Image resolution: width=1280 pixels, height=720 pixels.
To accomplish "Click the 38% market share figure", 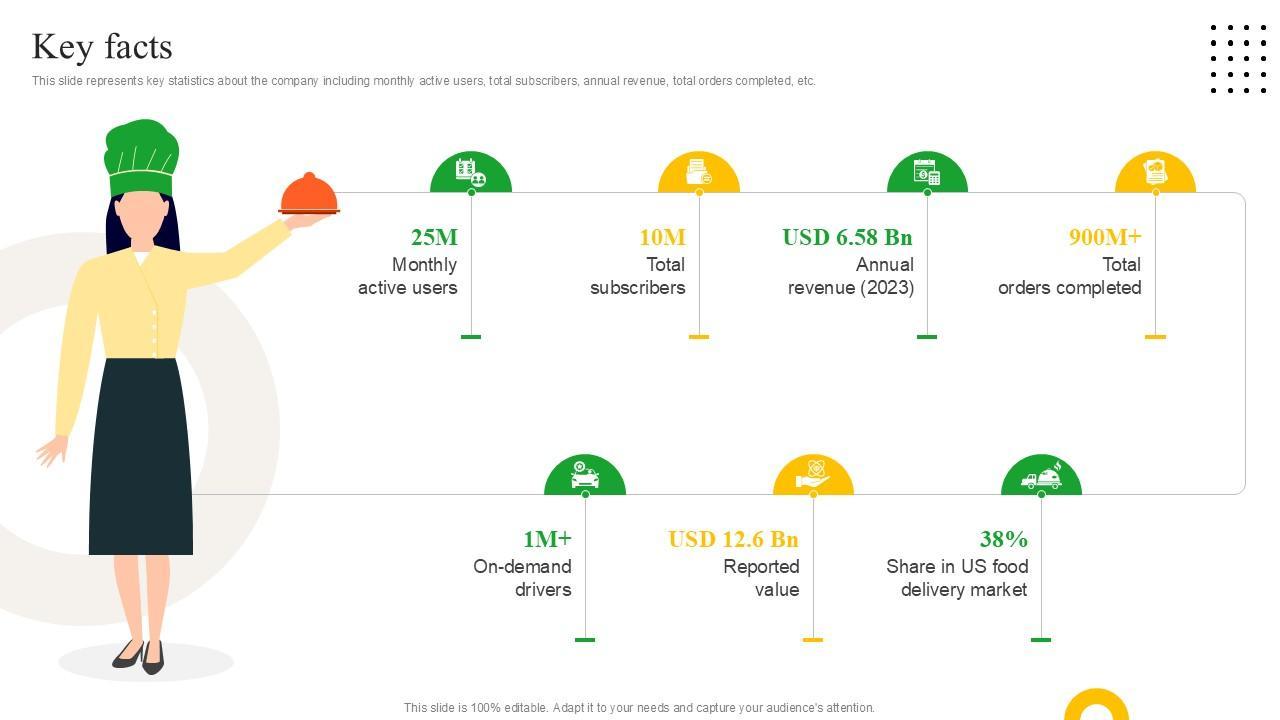I will 1003,539.
